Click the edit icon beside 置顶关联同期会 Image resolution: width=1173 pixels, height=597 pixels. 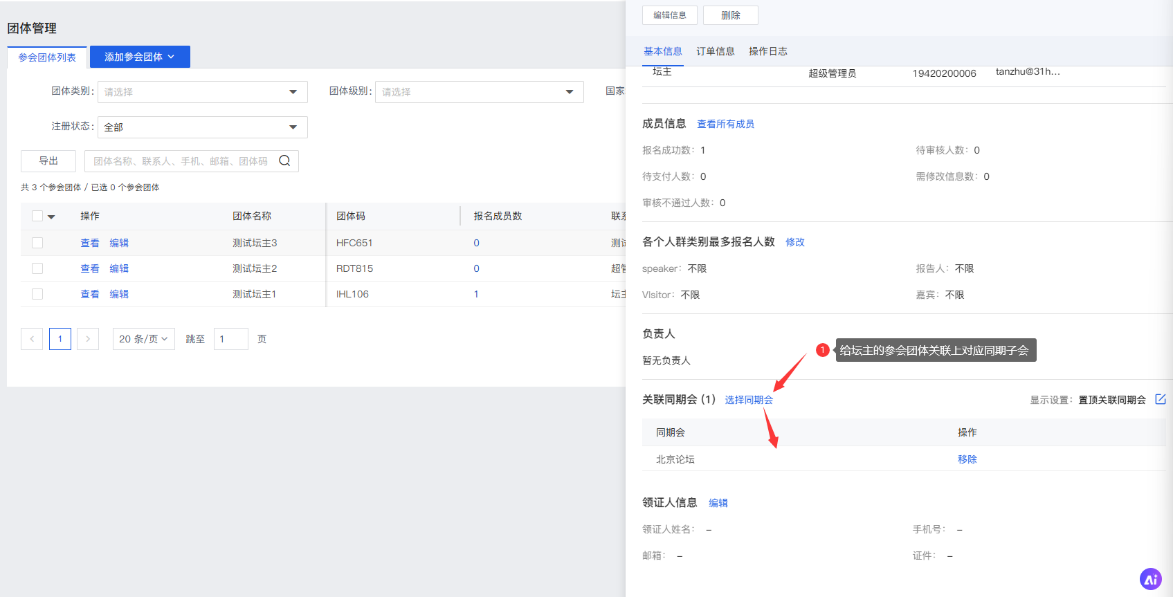(1160, 399)
